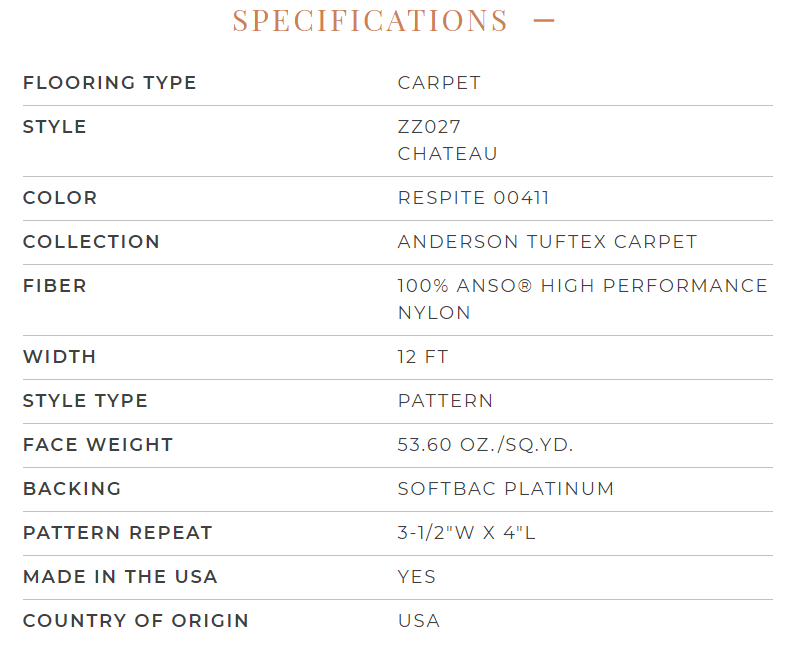Viewport: 801px width, 671px height.
Task: Click the CHATEAU style name
Action: click(x=447, y=154)
